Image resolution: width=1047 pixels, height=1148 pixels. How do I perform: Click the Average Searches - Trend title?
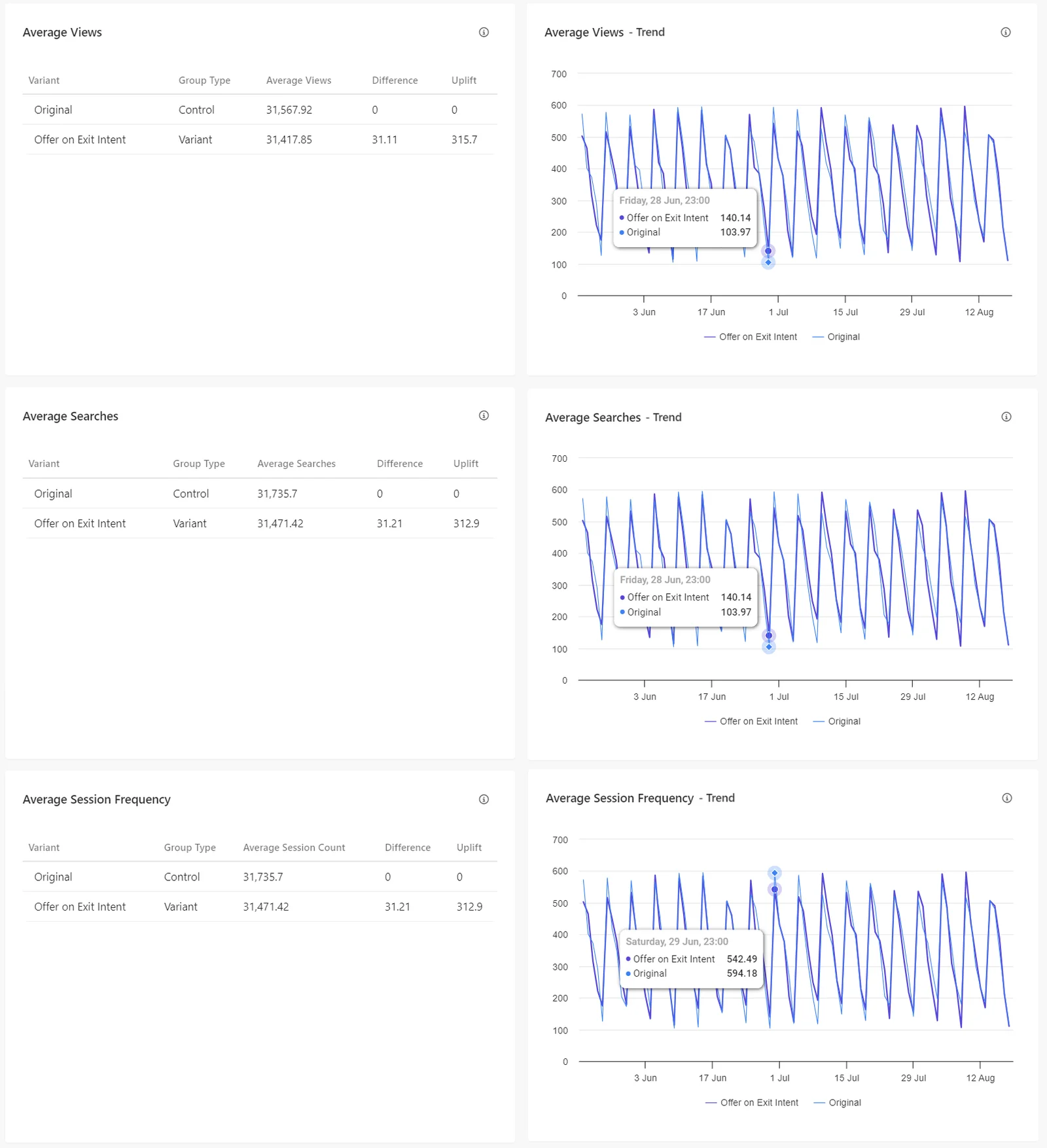[x=613, y=417]
